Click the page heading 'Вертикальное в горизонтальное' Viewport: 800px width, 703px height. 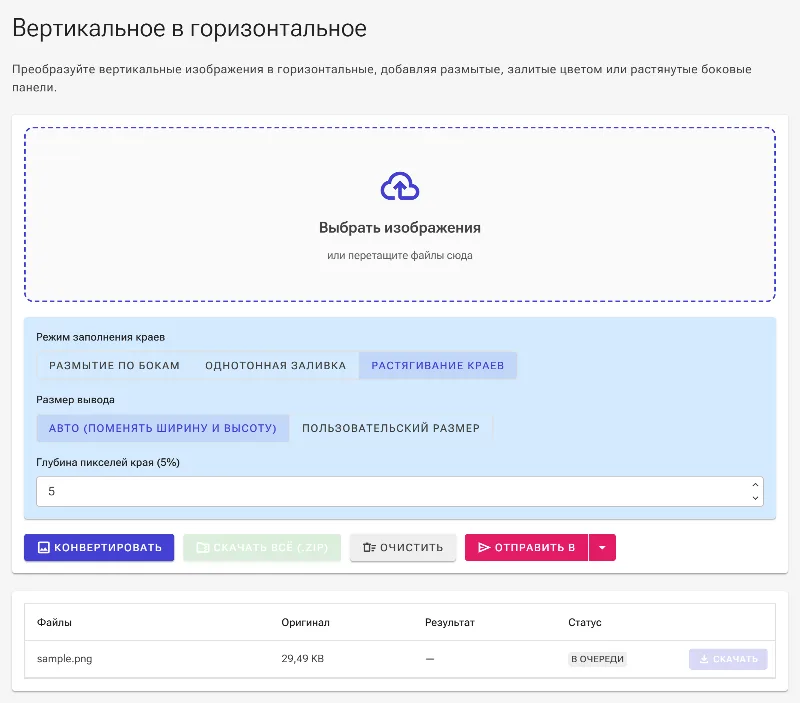click(189, 29)
